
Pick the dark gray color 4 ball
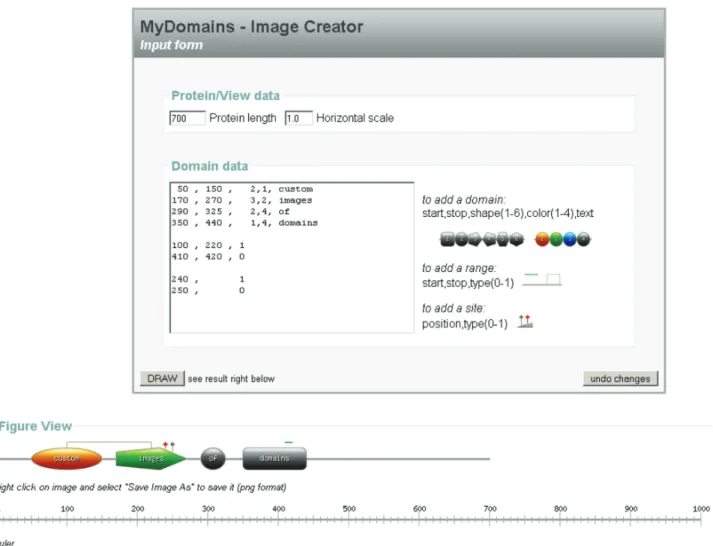tap(583, 239)
